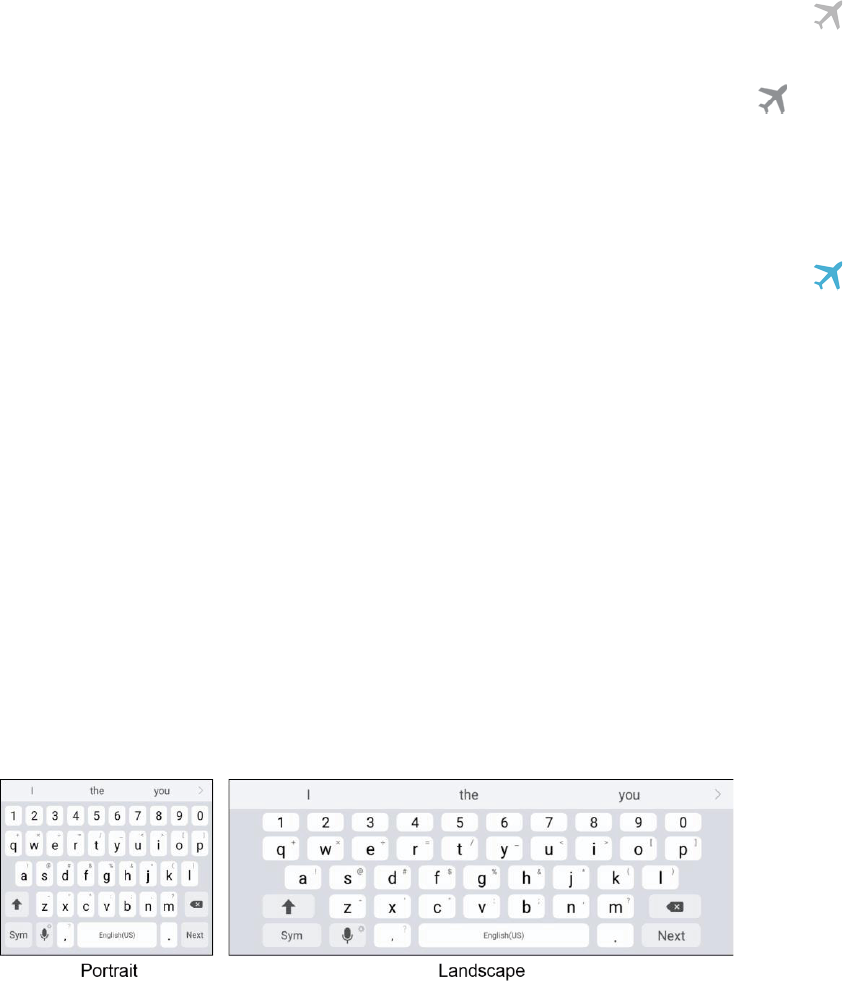Select suggestion "you" on portrait keyboard
The height and width of the screenshot is (982, 843).
coord(162,791)
